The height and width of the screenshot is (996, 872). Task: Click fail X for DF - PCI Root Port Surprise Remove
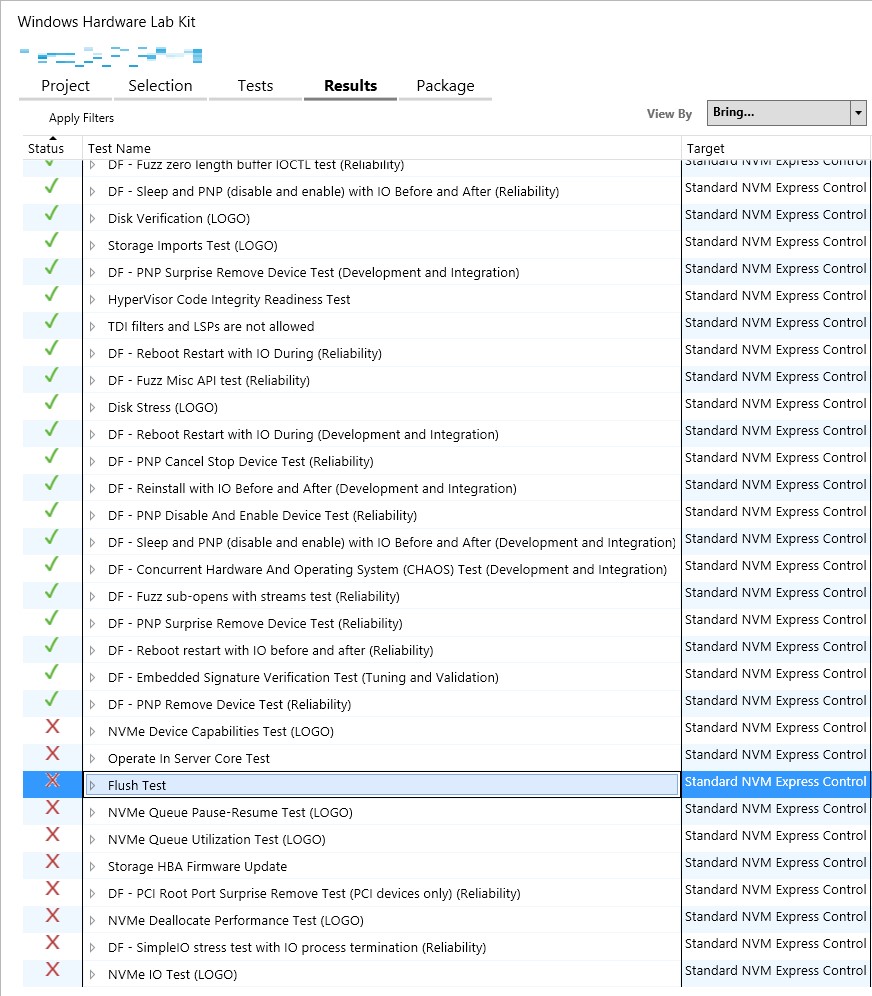(x=53, y=888)
